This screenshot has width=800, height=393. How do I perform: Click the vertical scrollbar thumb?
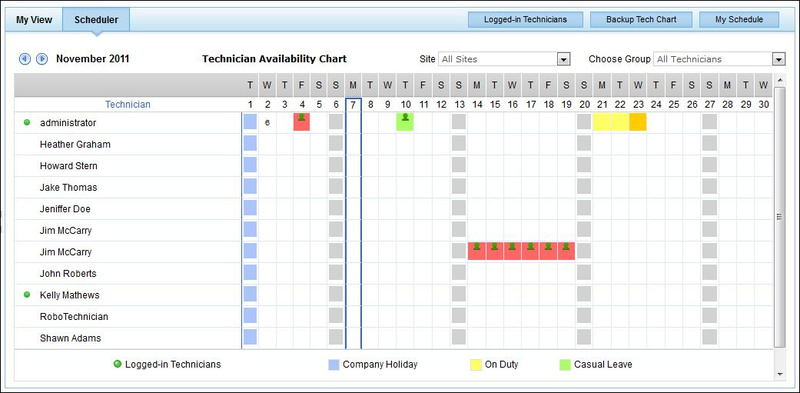pos(779,217)
